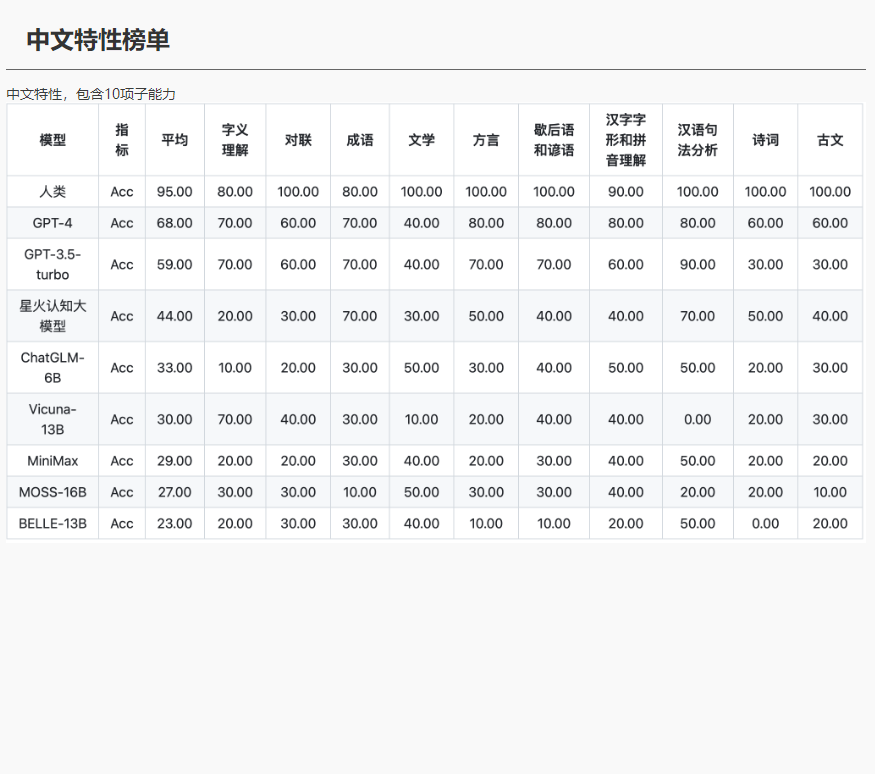This screenshot has height=774, width=875.
Task: Click the 文学 column header
Action: pos(421,140)
